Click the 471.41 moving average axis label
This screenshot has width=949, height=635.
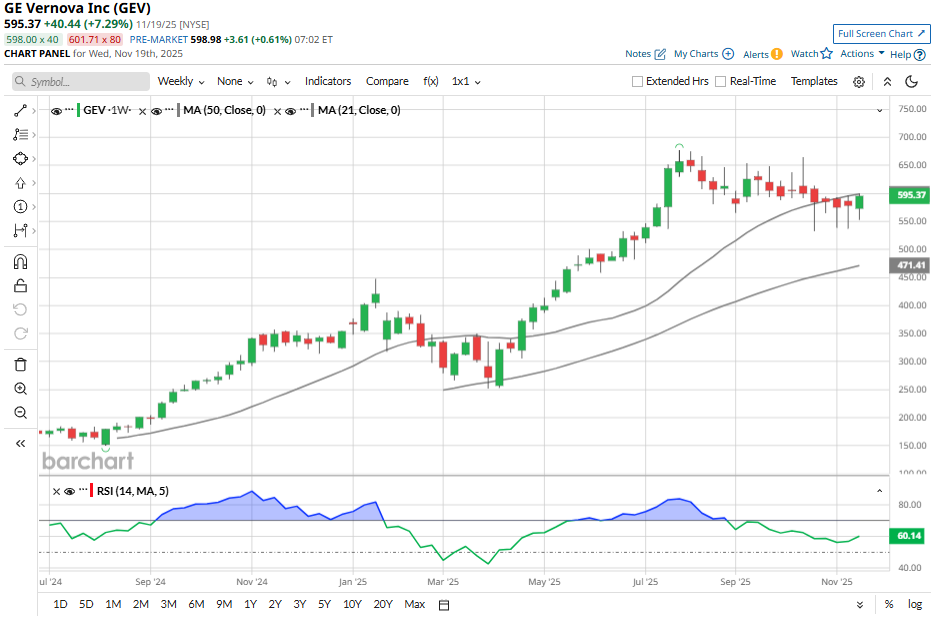pos(910,265)
